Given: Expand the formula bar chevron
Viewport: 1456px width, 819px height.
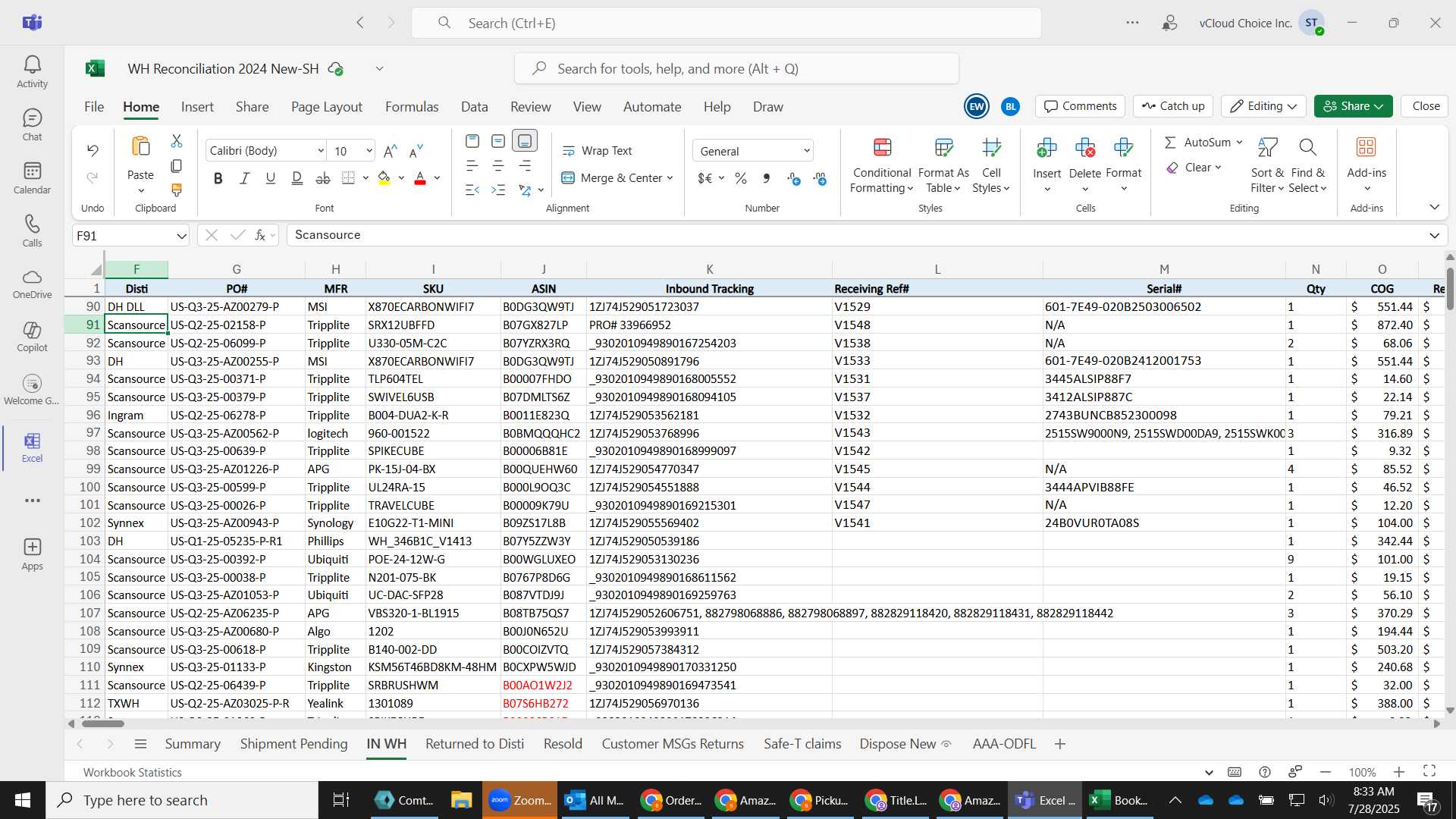Looking at the screenshot, I should [1434, 235].
